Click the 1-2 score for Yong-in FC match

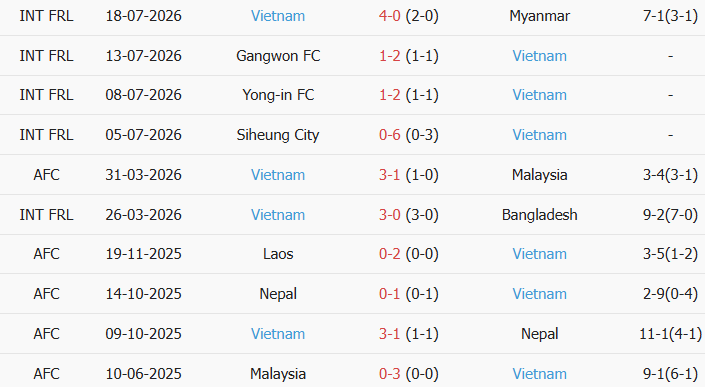(x=389, y=95)
